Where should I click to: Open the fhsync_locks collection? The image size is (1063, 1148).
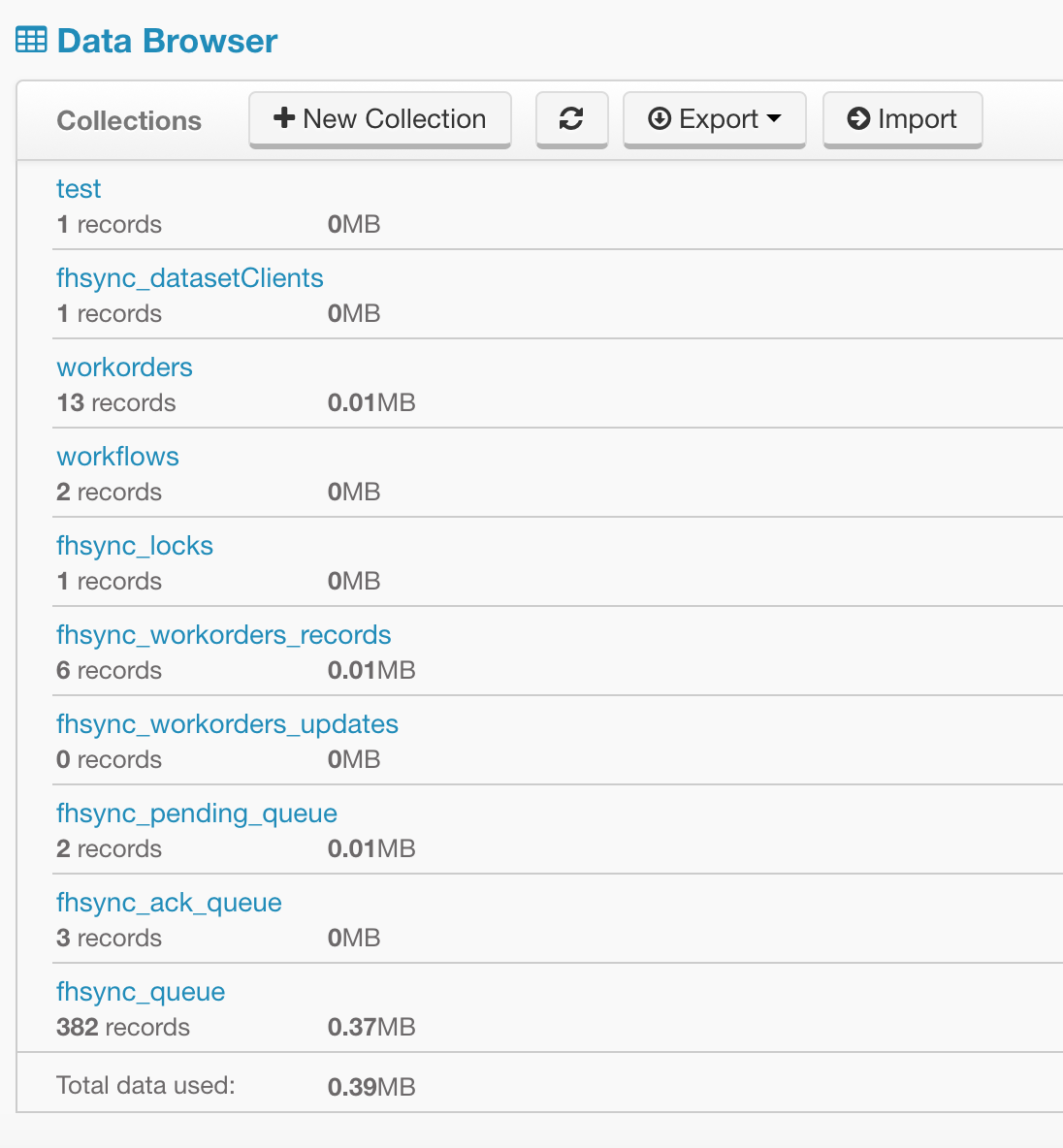pos(135,546)
